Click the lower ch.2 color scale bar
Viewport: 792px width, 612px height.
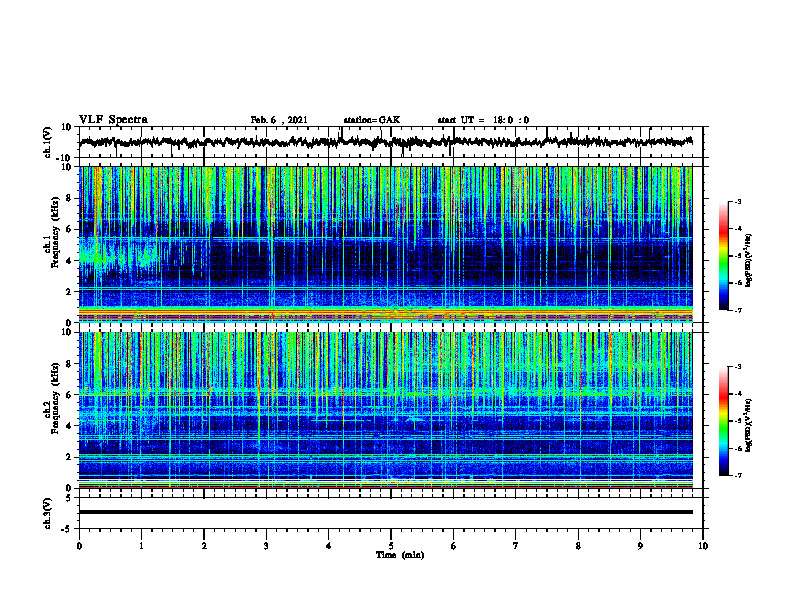coord(723,421)
